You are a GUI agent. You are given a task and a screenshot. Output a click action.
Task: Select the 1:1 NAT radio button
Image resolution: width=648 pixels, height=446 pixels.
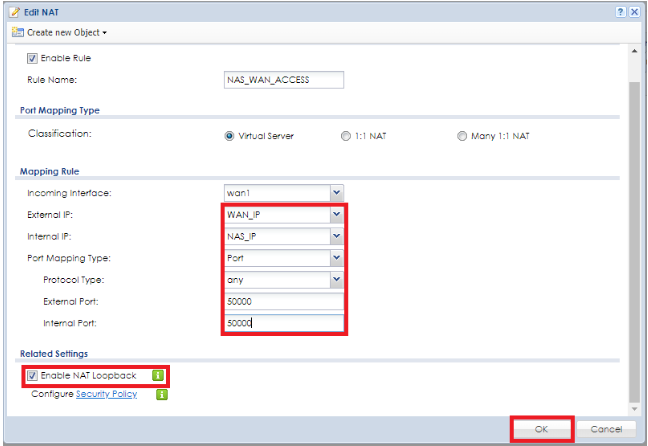345,136
